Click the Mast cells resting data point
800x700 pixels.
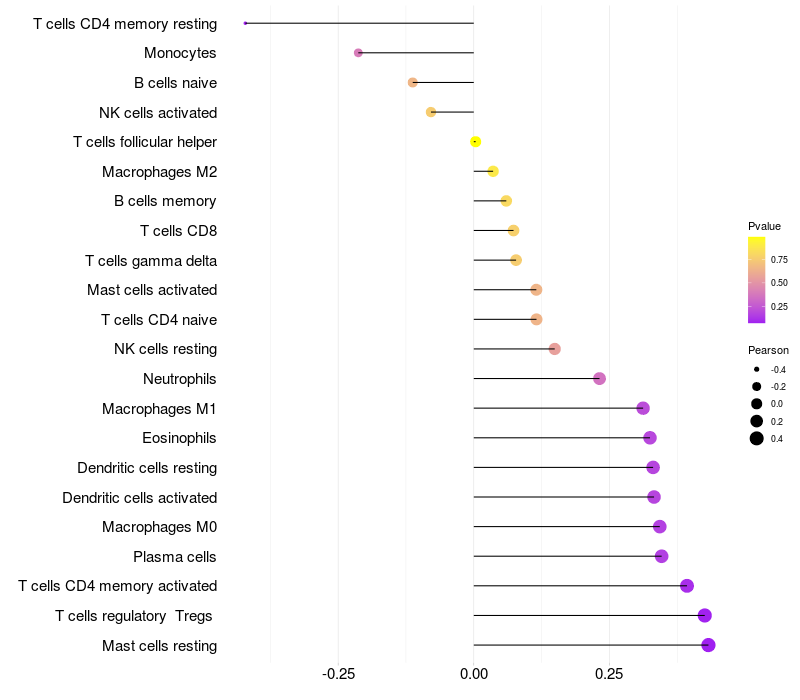pos(708,645)
